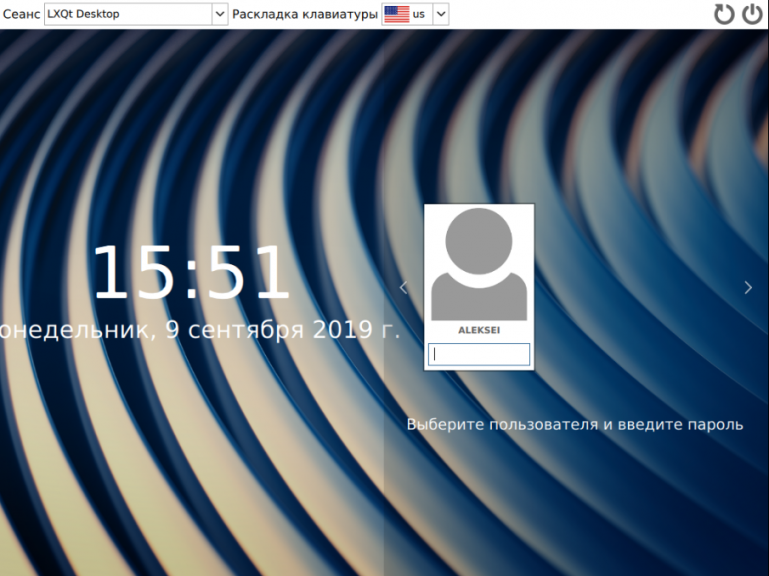Expand the keyboard layout dropdown arrow
The image size is (769, 576).
tap(441, 14)
